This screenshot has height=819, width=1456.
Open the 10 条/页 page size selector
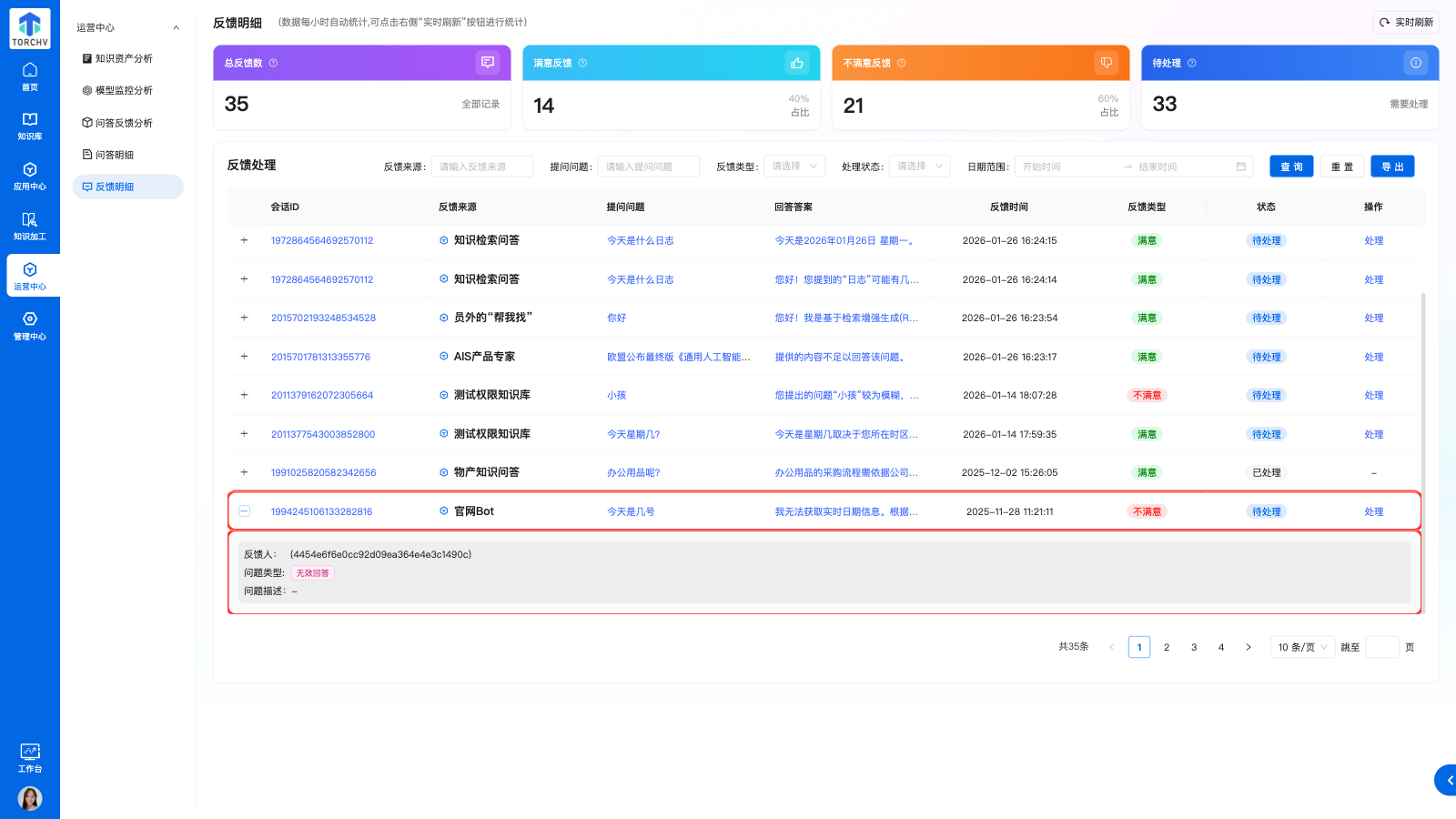coord(1301,647)
